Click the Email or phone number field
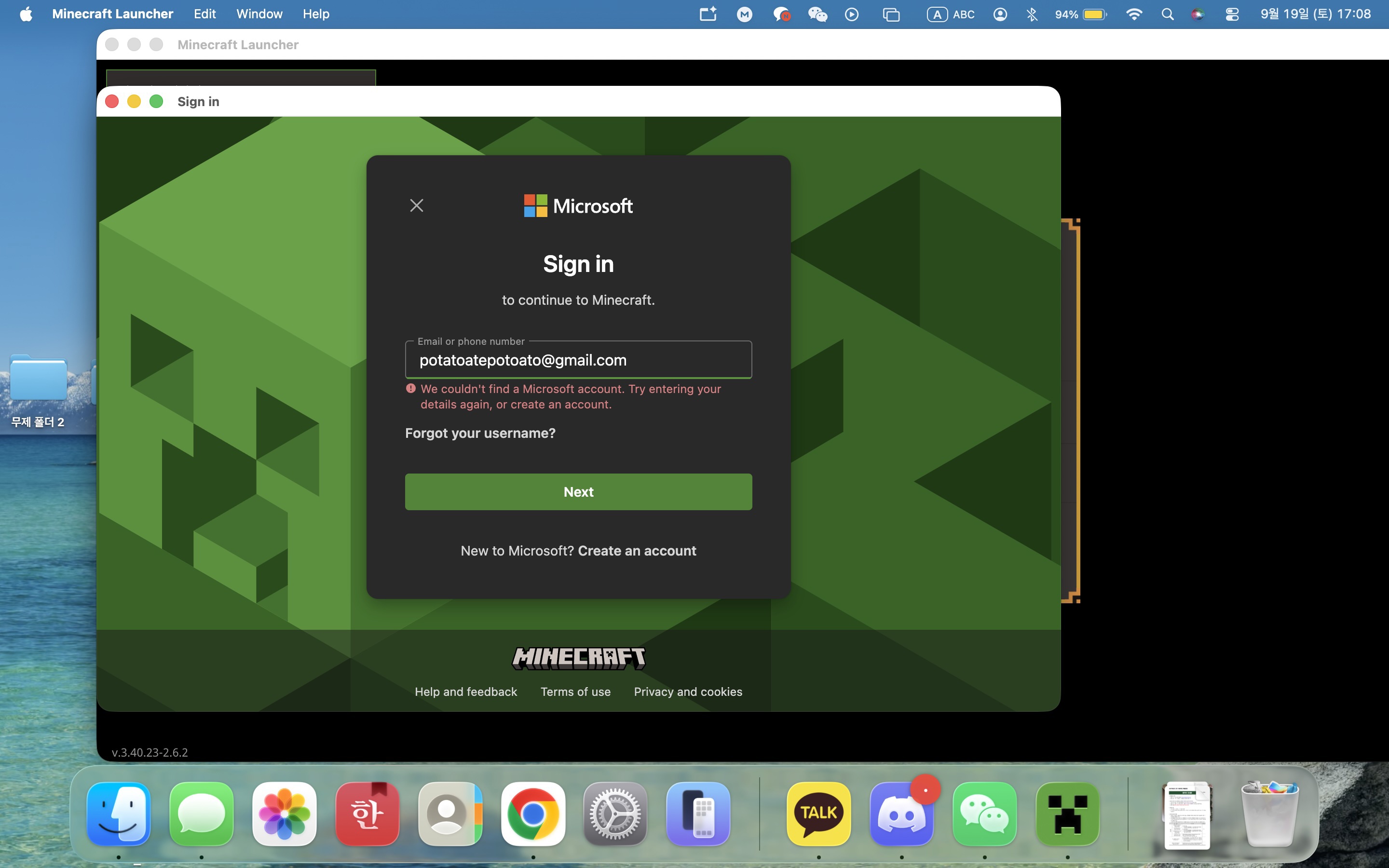This screenshot has width=1389, height=868. tap(579, 360)
